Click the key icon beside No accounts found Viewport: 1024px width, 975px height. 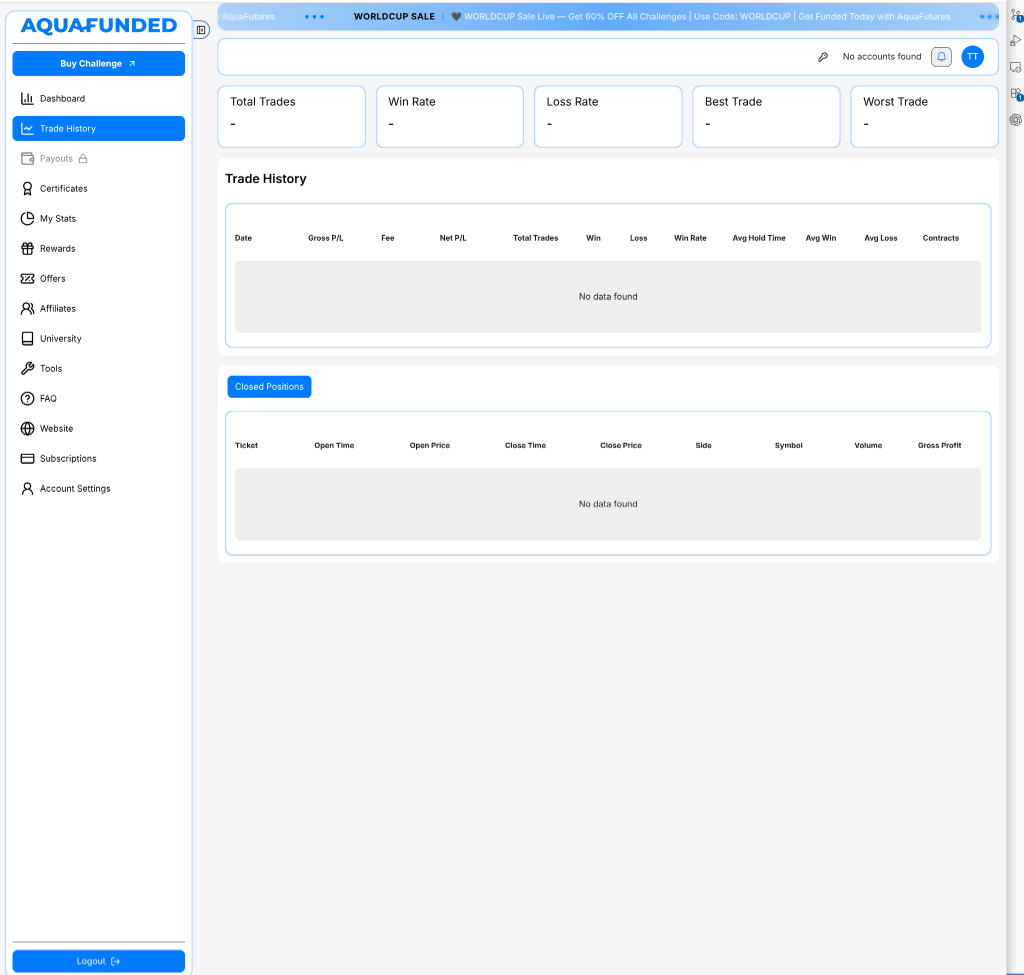[823, 57]
